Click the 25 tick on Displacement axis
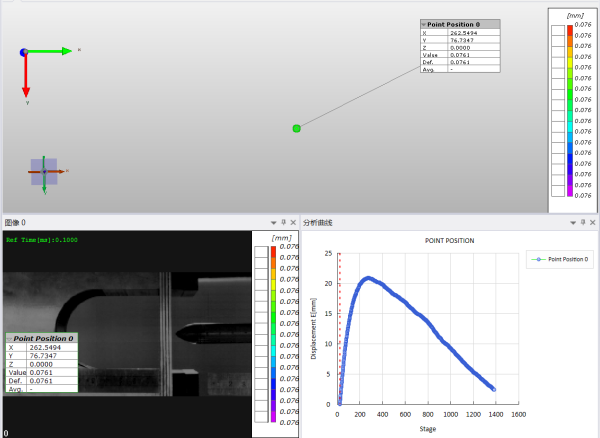Image resolution: width=600 pixels, height=438 pixels. [x=328, y=253]
